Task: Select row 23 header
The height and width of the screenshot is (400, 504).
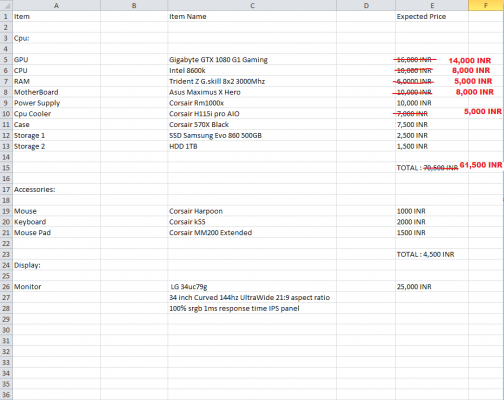Action: [6, 254]
